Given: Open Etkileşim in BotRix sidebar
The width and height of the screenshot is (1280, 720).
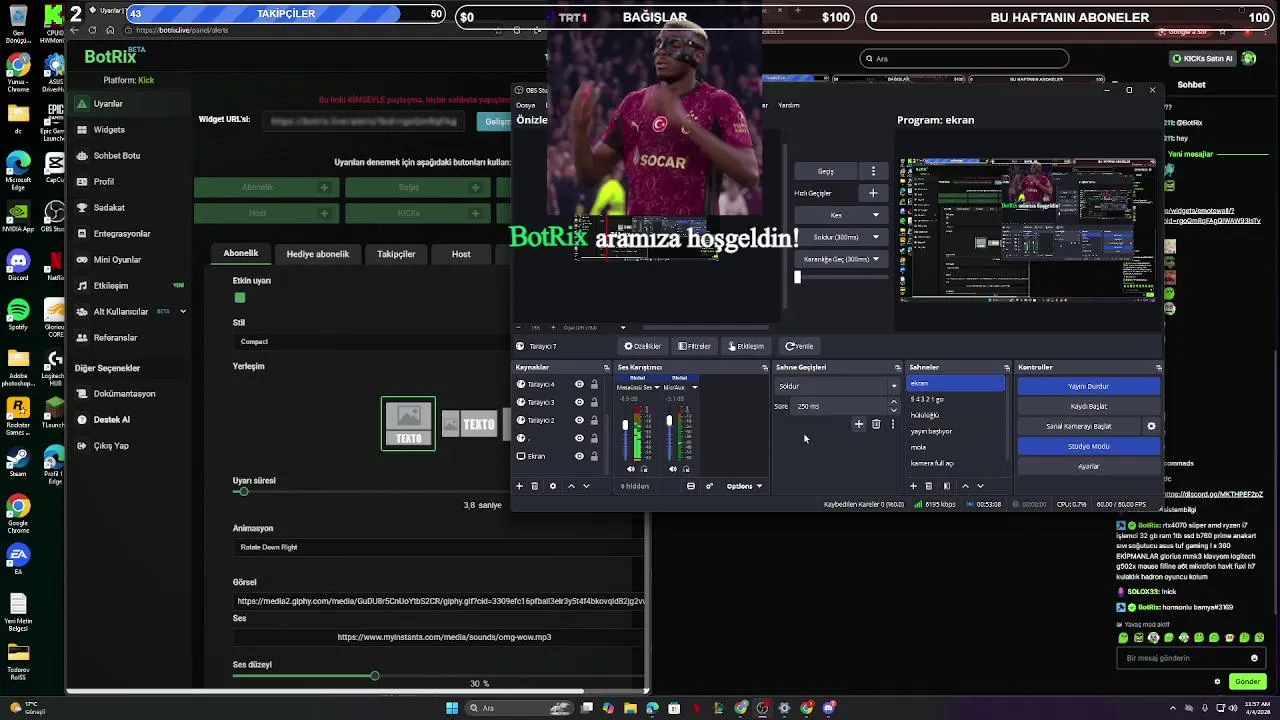Looking at the screenshot, I should click(x=111, y=286).
